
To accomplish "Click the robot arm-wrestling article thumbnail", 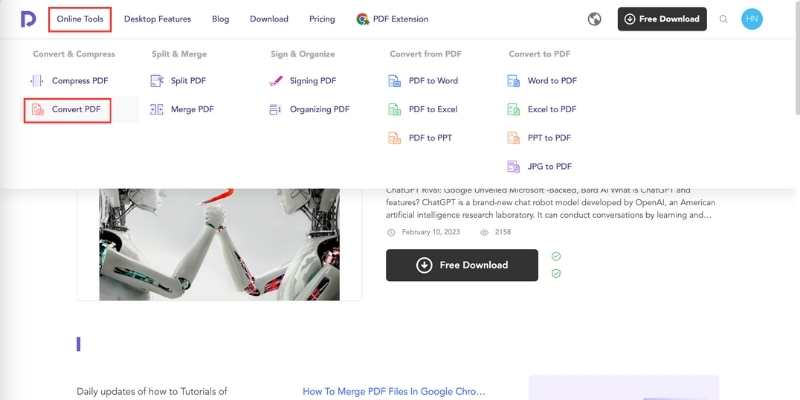I will (219, 243).
